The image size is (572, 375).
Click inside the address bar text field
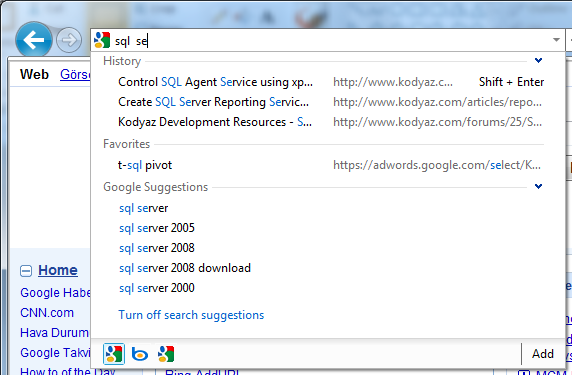[x=328, y=40]
